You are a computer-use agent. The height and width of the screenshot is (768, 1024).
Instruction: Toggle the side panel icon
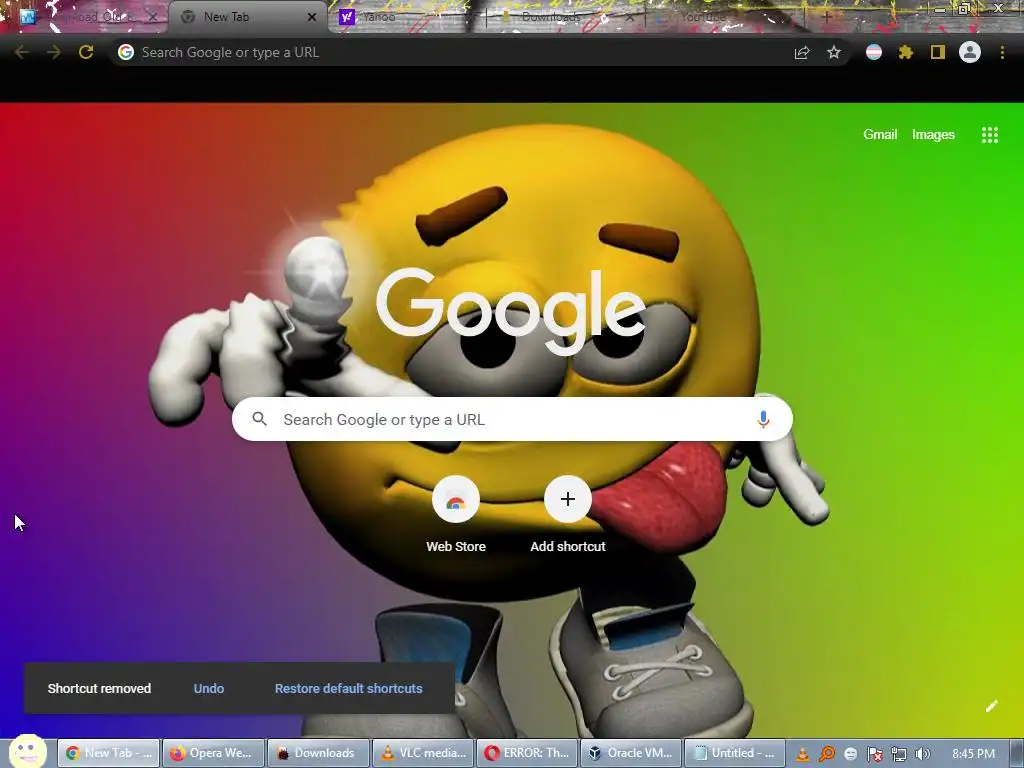(938, 52)
